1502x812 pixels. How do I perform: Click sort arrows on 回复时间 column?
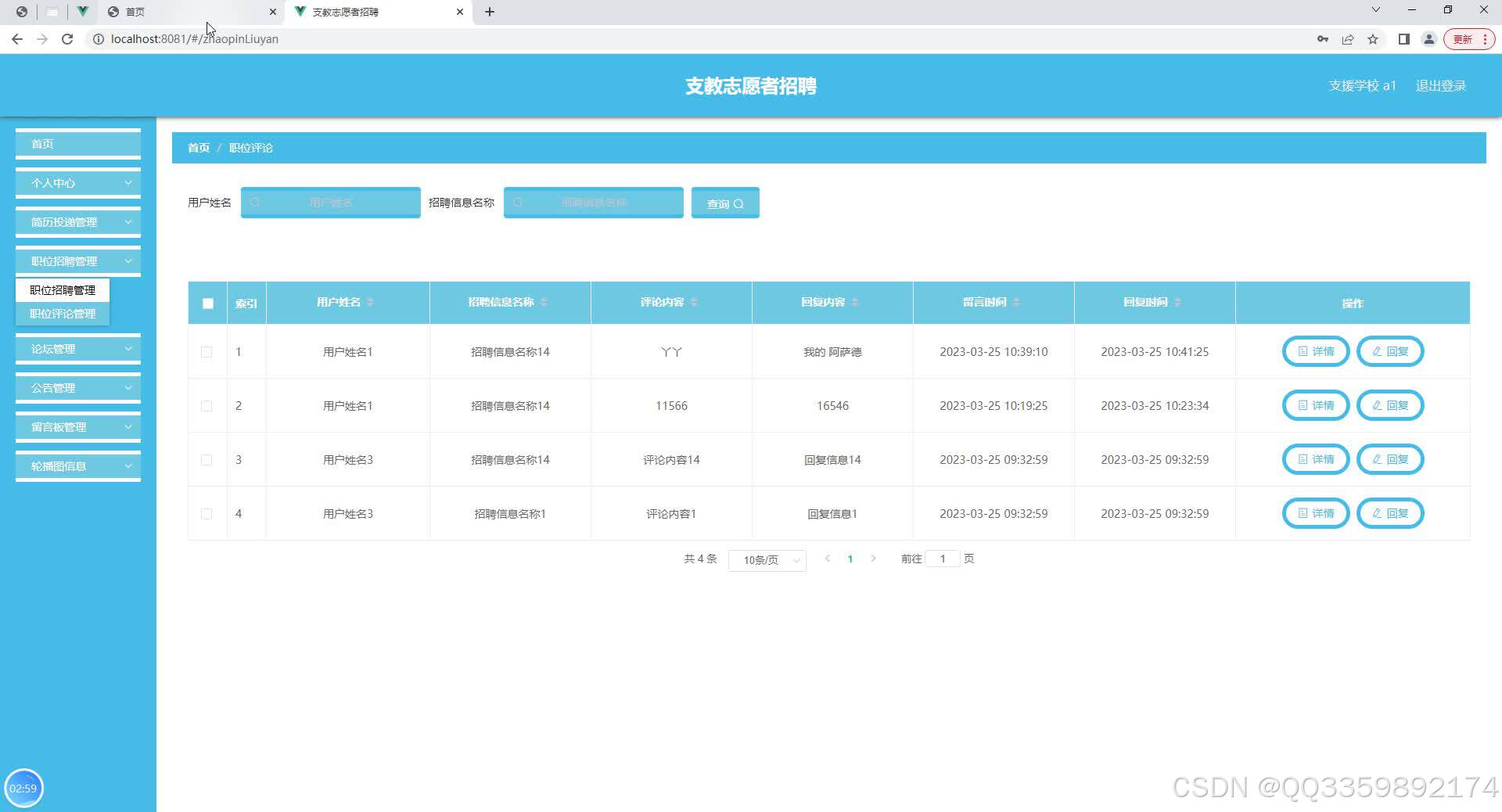pos(1177,302)
